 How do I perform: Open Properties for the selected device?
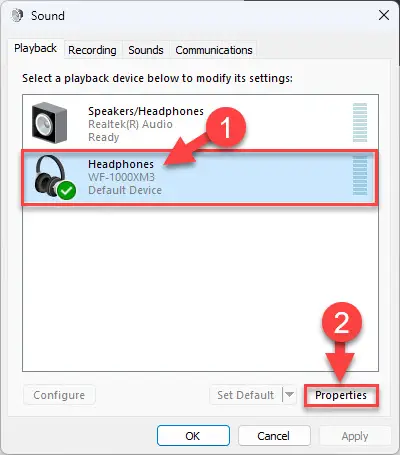coord(341,395)
